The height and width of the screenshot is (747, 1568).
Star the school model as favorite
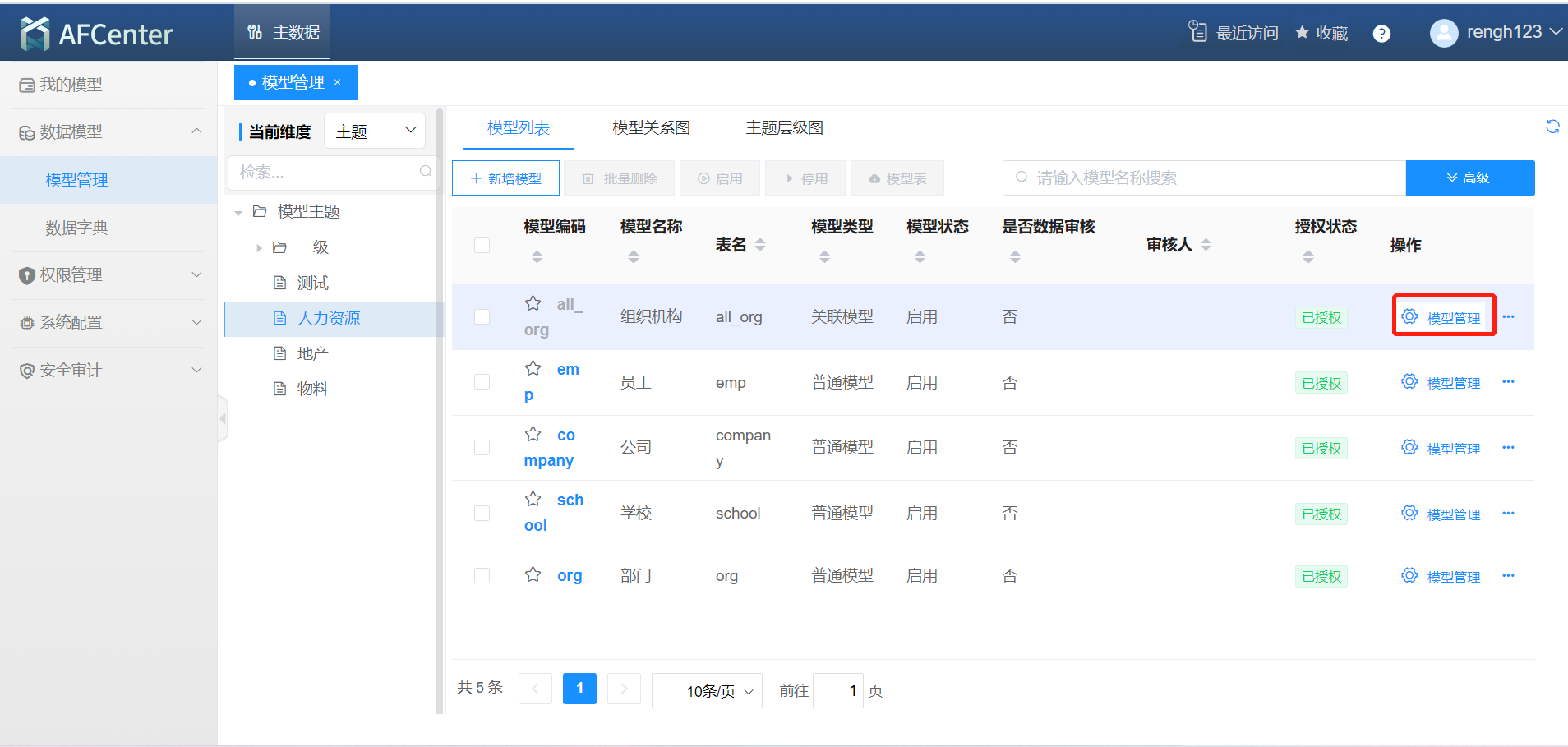(533, 499)
